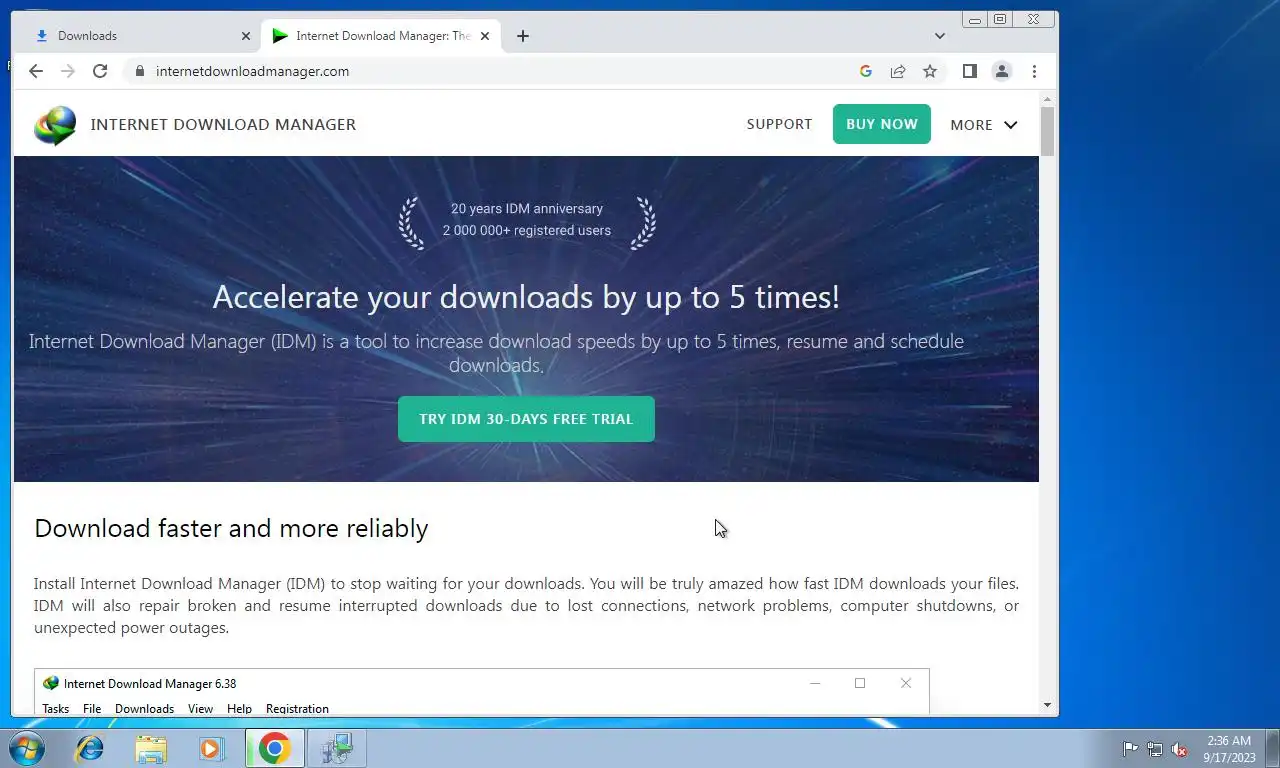Image resolution: width=1280 pixels, height=768 pixels.
Task: Close the Internet Download Manager tab
Action: click(485, 36)
